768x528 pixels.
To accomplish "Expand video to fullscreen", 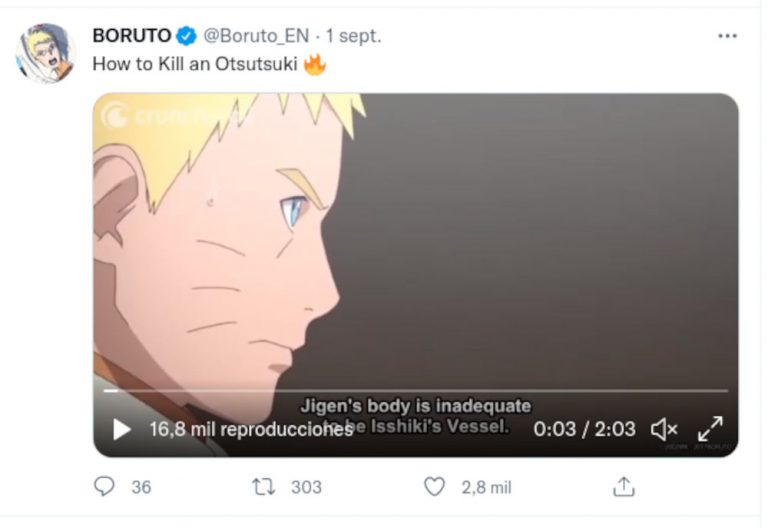I will point(710,429).
